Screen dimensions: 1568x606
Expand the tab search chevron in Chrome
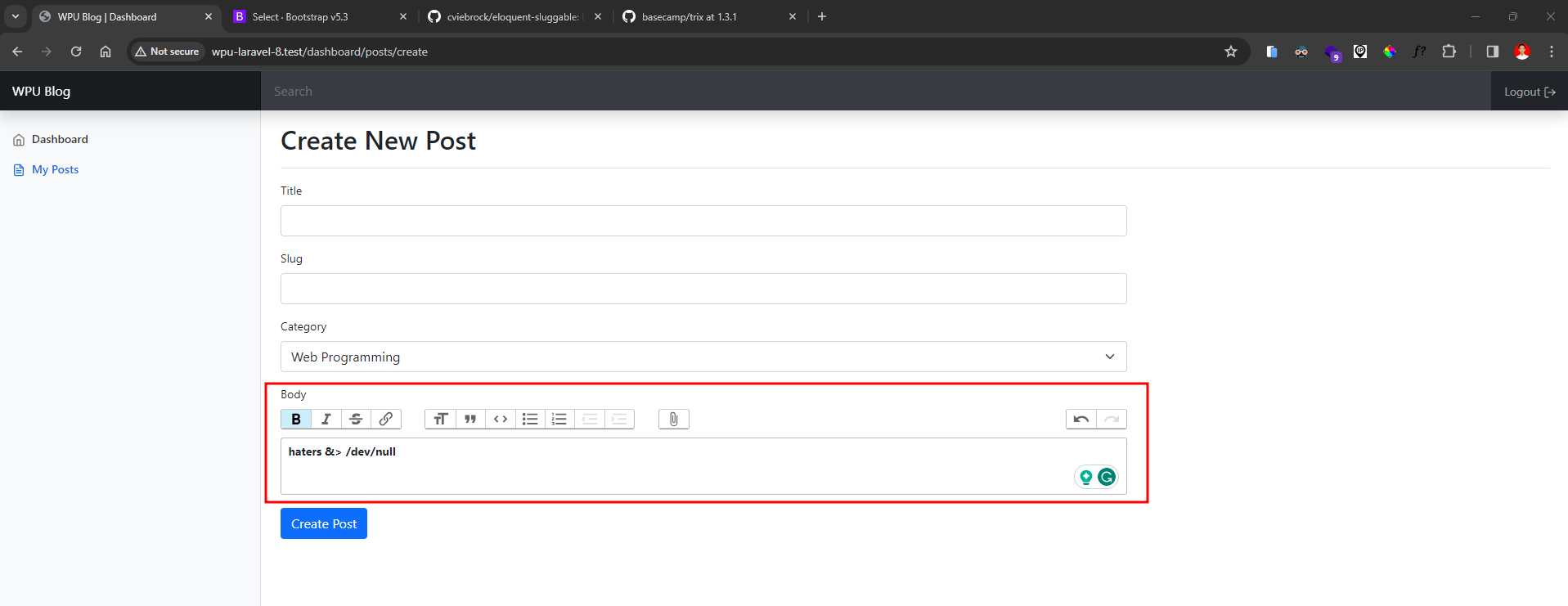pos(16,16)
